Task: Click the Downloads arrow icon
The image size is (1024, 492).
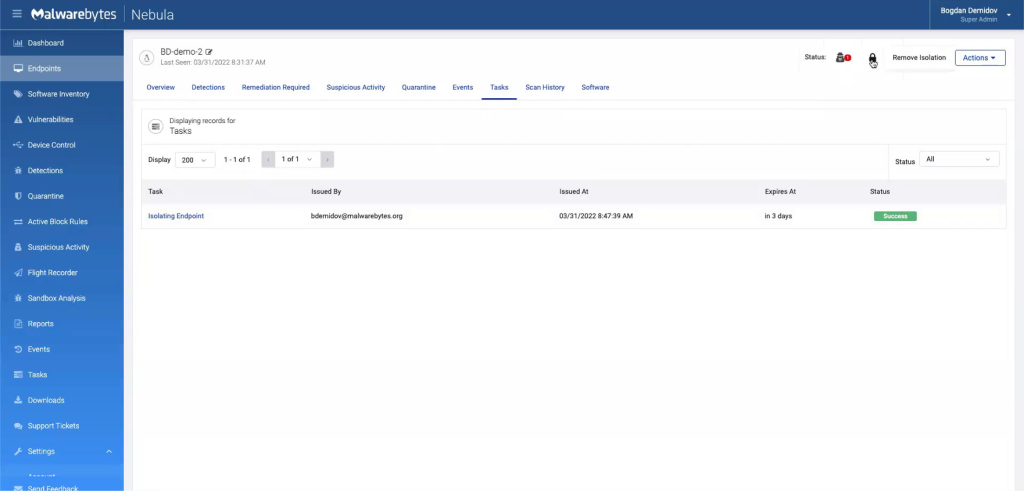Action: click(18, 400)
